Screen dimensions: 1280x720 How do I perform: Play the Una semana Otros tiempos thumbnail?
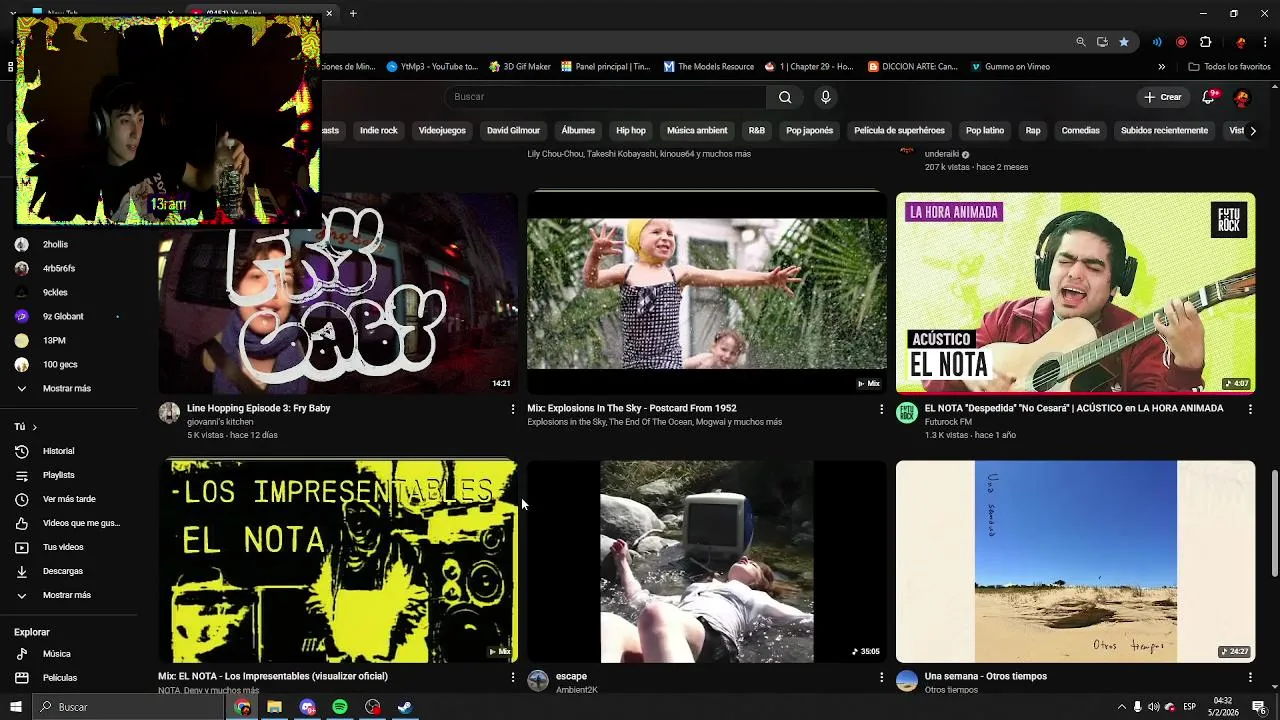[1076, 562]
